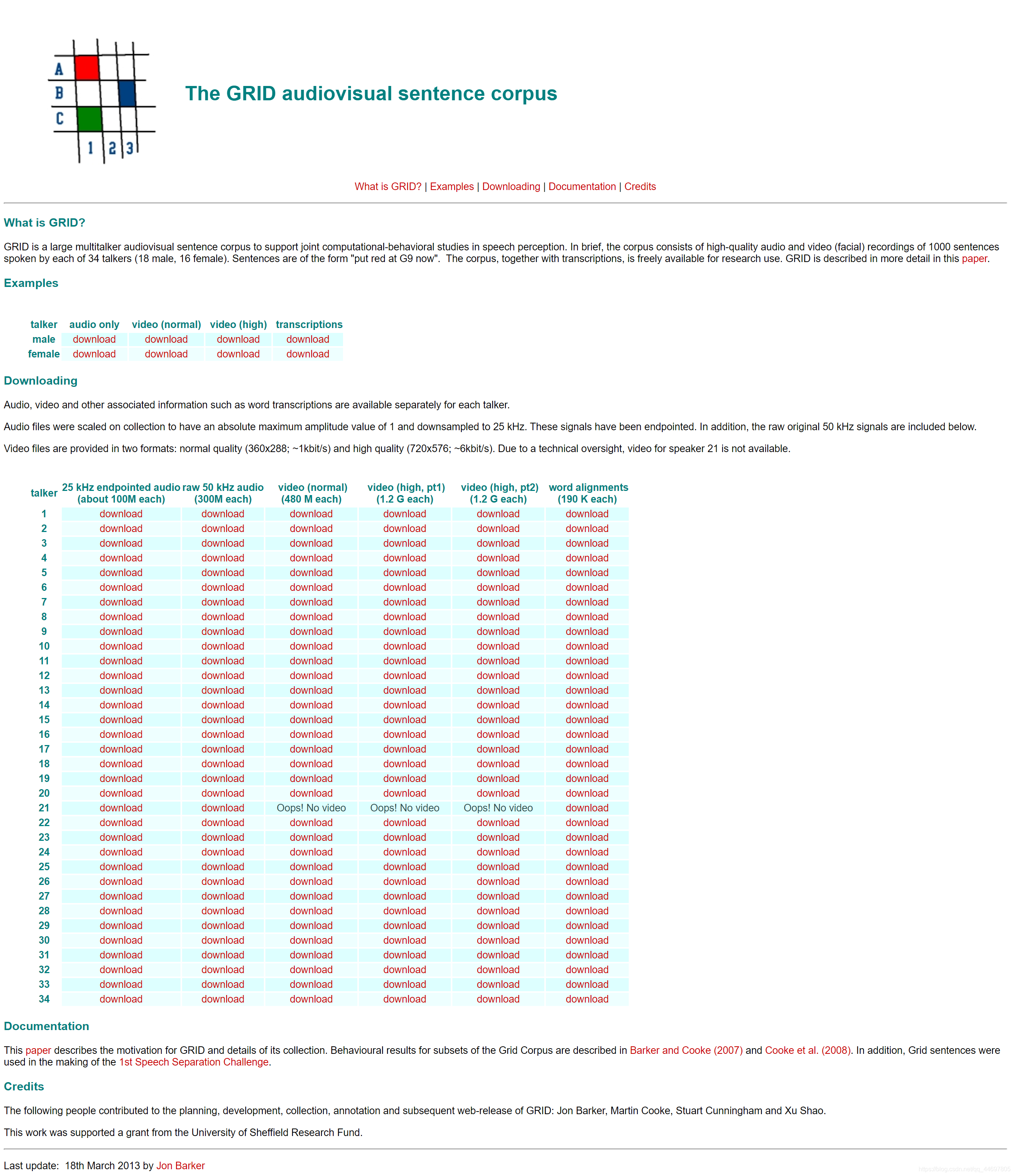This screenshot has width=1014, height=1176.
Task: Open the Credits navigation link
Action: pyautogui.click(x=640, y=187)
